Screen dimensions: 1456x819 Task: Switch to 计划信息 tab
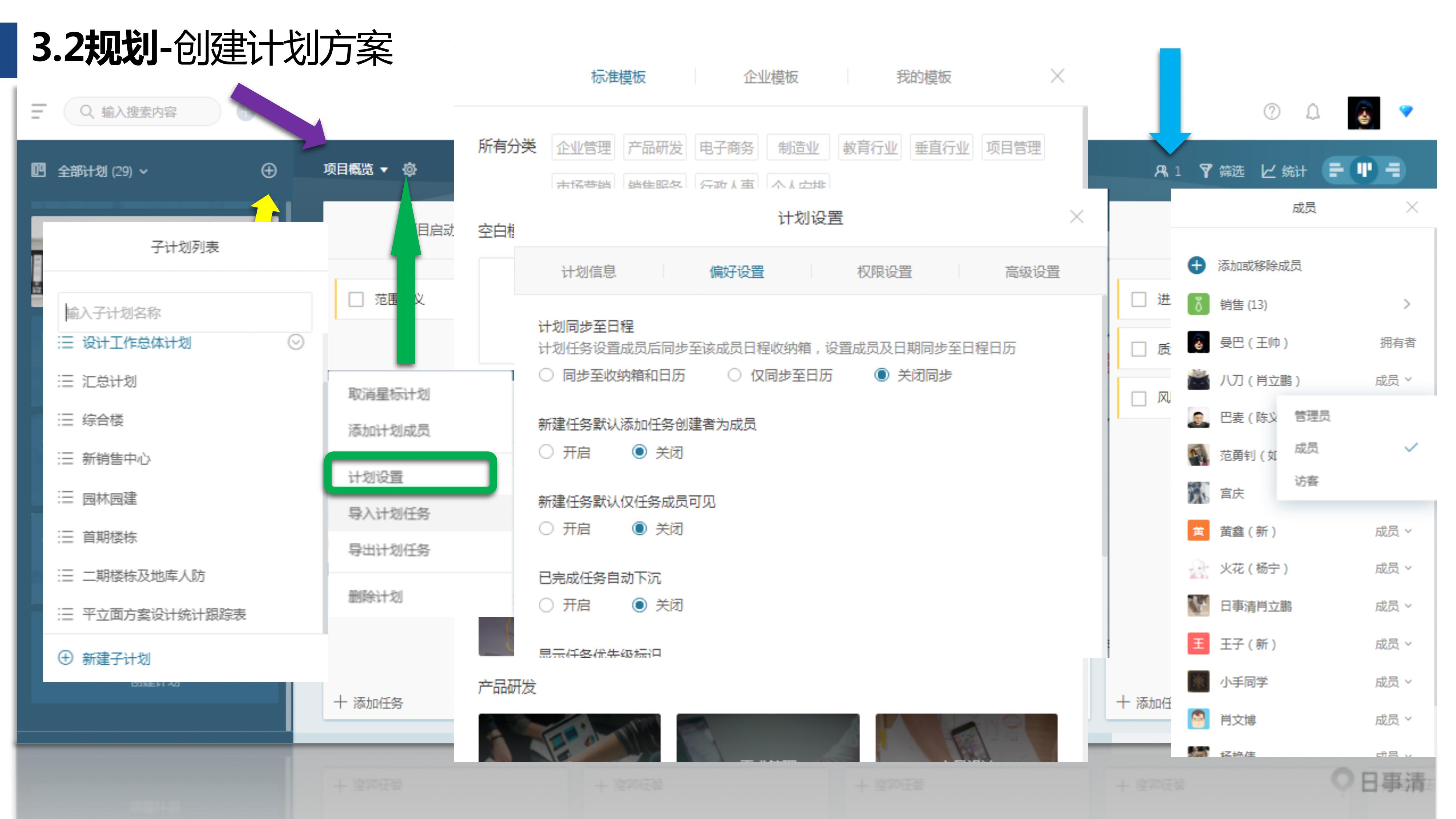588,271
